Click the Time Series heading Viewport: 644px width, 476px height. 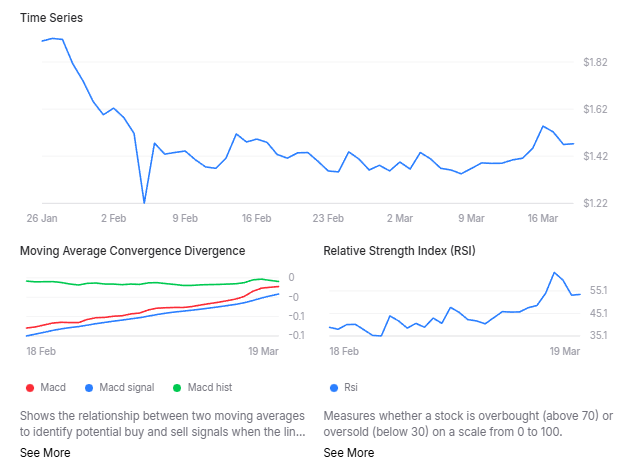52,18
